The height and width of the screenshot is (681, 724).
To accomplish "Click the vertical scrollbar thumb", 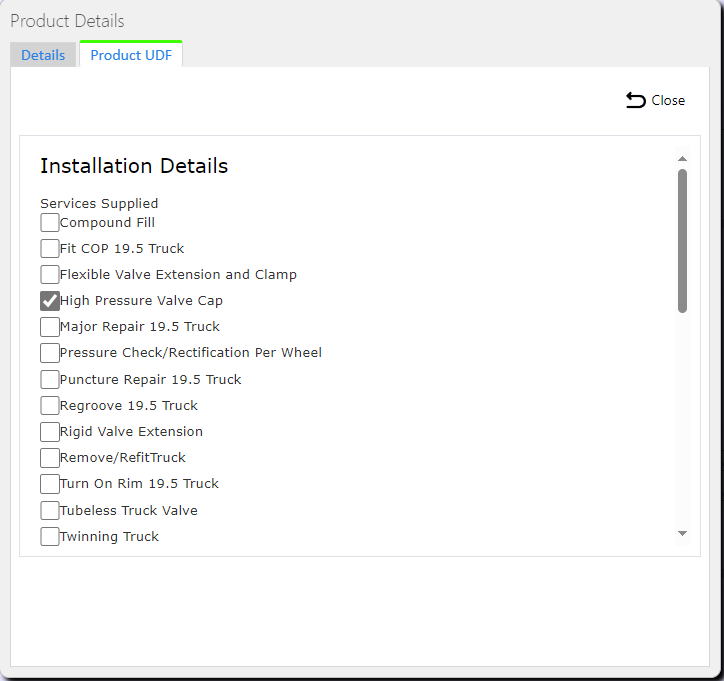I will pyautogui.click(x=682, y=241).
